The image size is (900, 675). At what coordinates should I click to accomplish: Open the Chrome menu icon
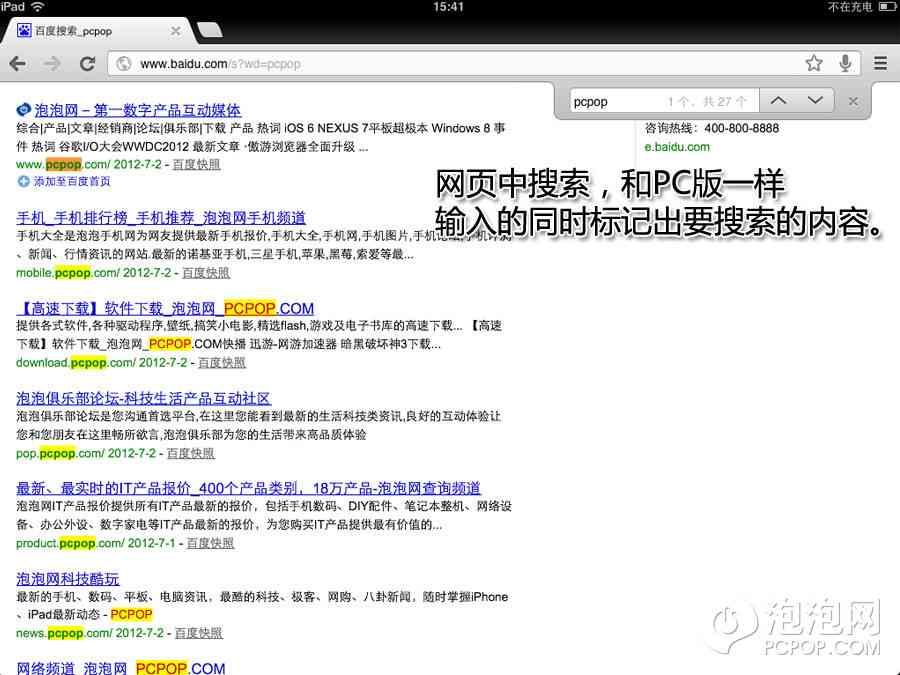click(x=880, y=64)
